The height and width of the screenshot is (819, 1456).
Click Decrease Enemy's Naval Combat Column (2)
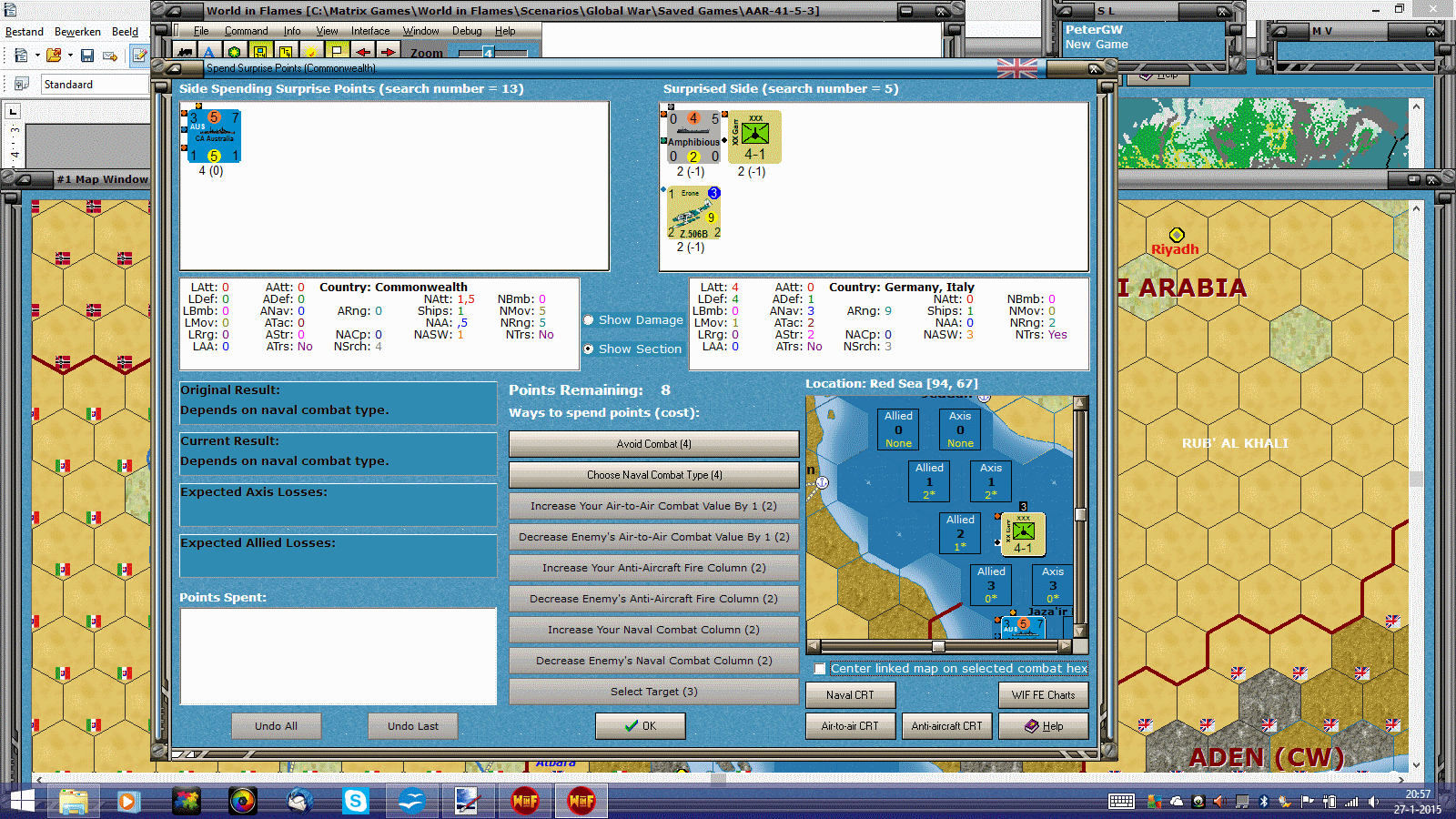click(x=654, y=661)
